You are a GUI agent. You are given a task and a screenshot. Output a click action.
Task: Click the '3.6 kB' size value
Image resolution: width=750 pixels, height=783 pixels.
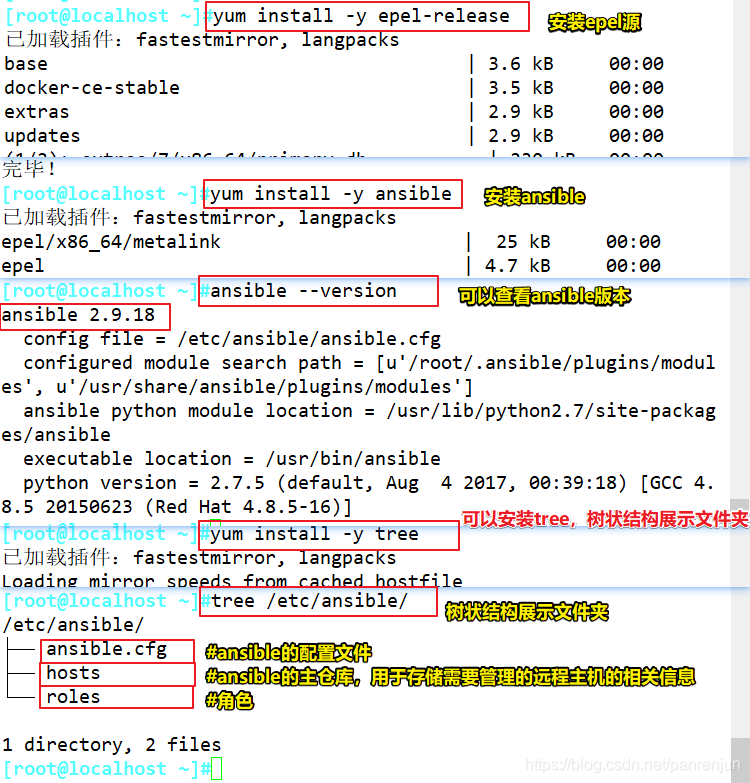[x=521, y=64]
